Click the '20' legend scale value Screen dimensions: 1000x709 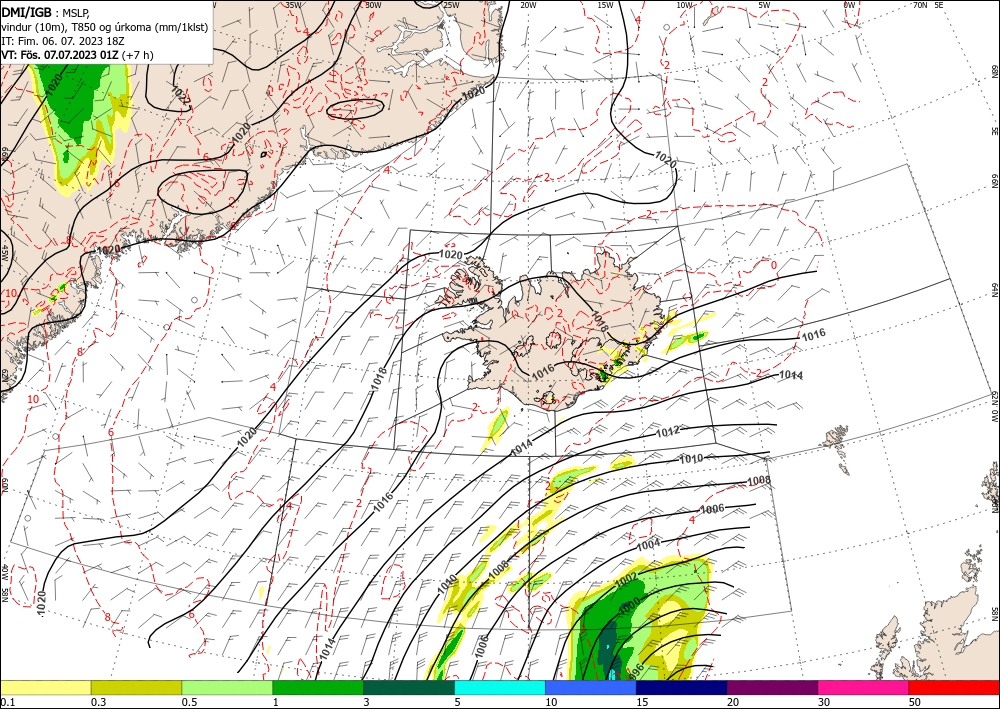tap(733, 702)
